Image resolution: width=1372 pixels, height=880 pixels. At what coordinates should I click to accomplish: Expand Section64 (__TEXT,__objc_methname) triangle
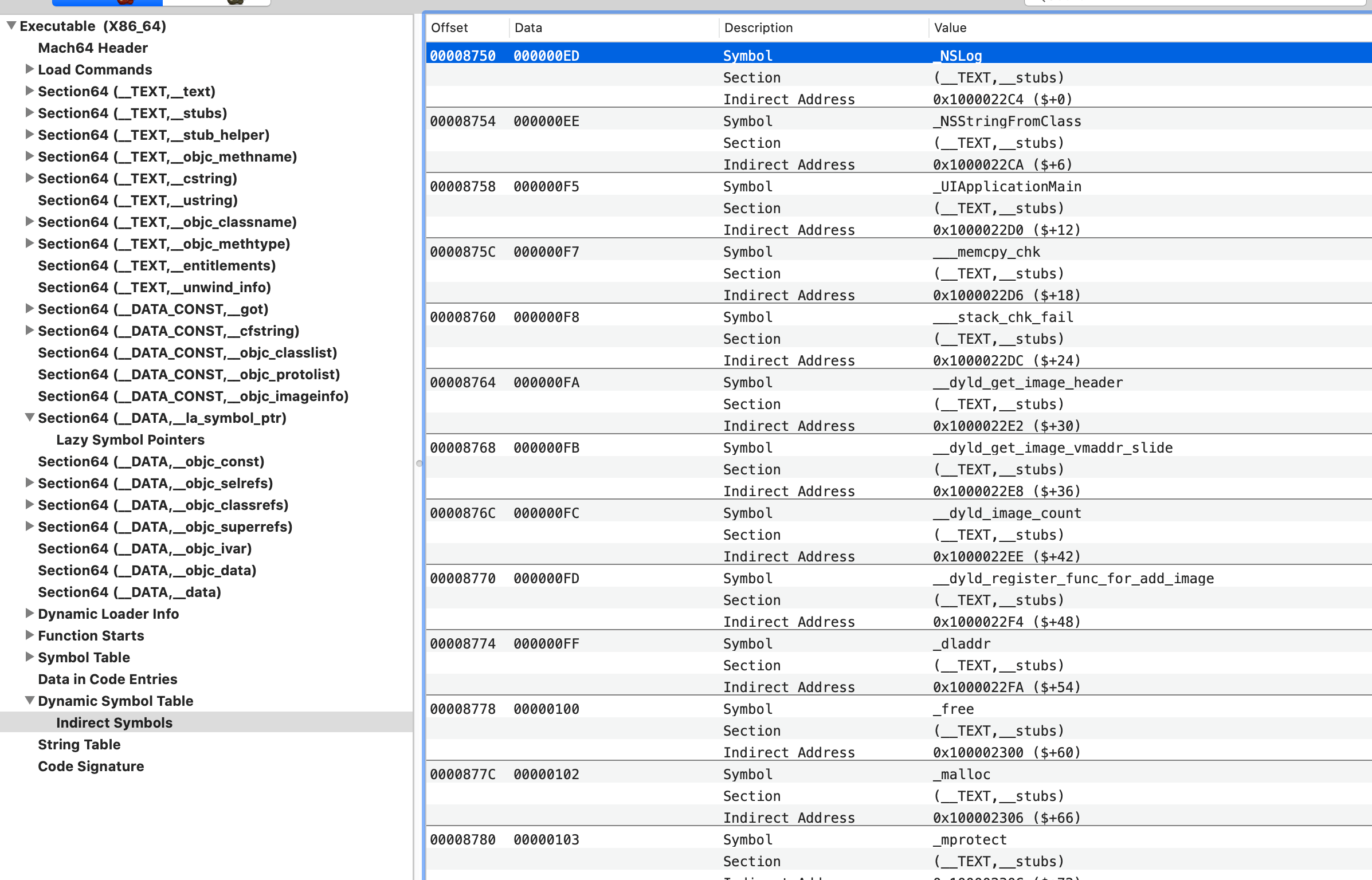point(29,156)
